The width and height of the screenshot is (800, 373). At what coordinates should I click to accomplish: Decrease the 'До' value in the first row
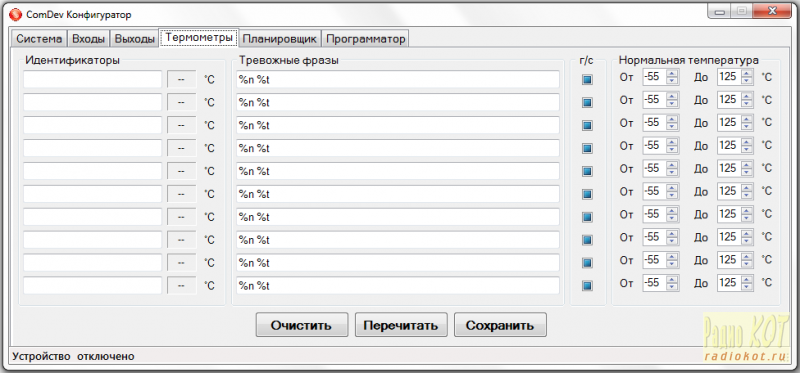(x=747, y=81)
